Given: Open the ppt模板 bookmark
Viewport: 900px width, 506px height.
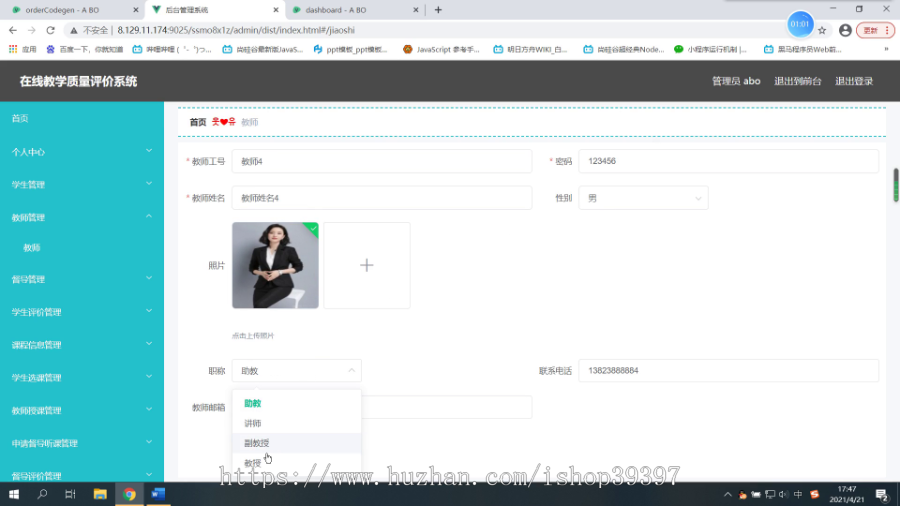Looking at the screenshot, I should (350, 49).
